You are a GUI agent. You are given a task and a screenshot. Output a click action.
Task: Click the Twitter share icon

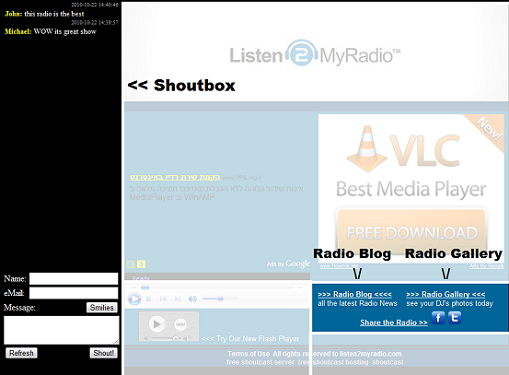(x=455, y=318)
